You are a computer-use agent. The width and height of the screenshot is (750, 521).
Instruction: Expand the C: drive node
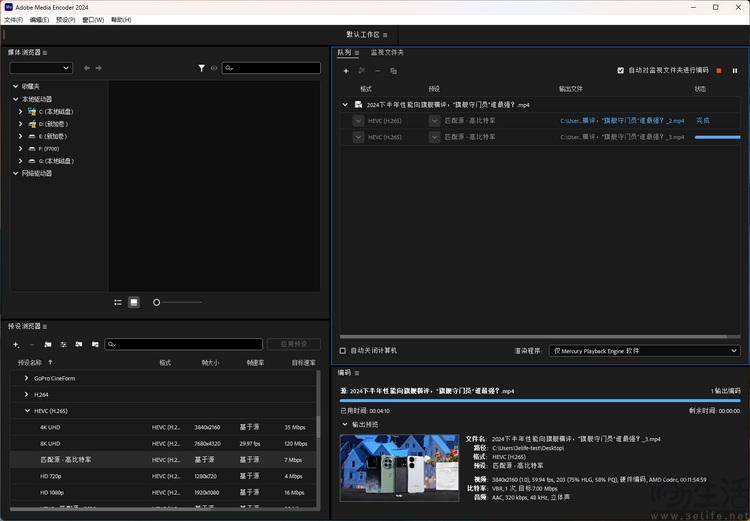click(21, 111)
